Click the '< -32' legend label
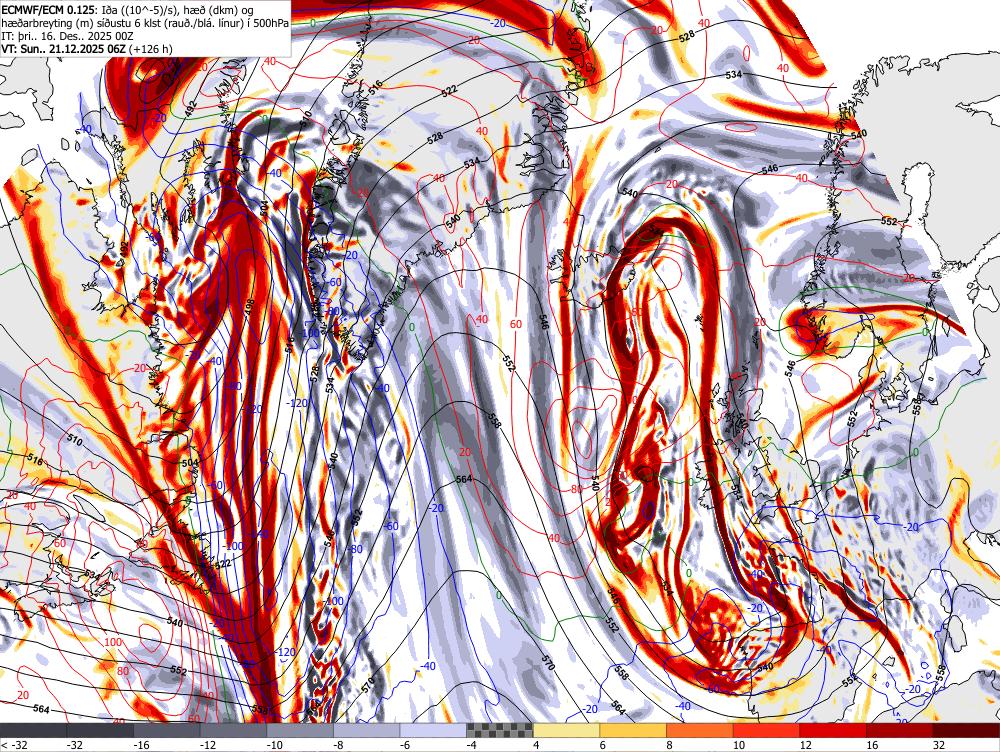 (x=13, y=745)
